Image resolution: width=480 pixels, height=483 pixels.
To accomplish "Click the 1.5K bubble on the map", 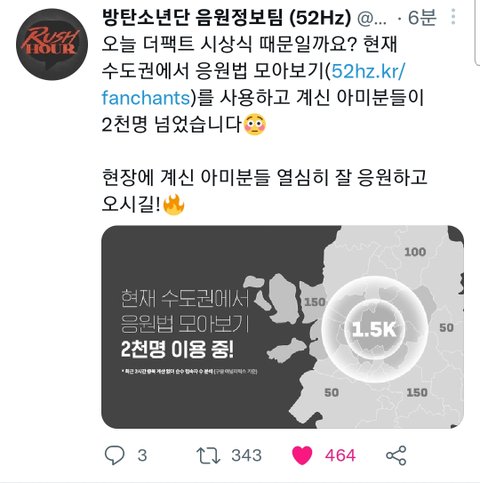I will pyautogui.click(x=374, y=329).
